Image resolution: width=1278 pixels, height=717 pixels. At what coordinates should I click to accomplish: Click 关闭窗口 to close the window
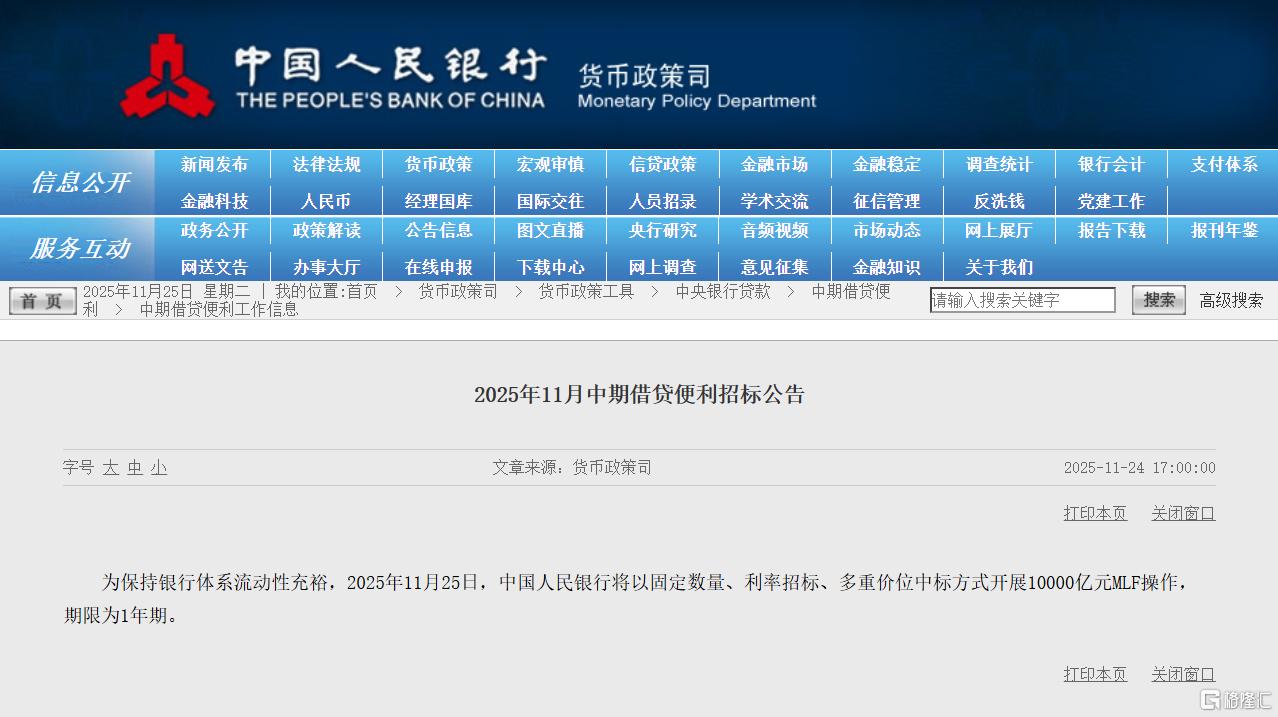pyautogui.click(x=1182, y=512)
